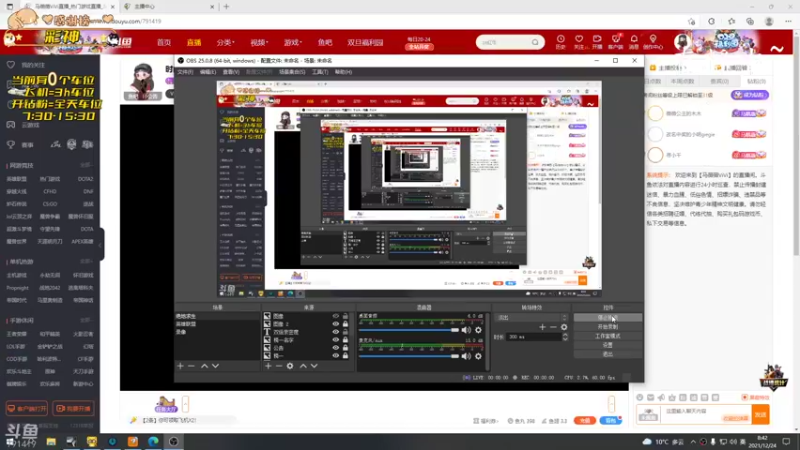Move the selected source up

coord(303,366)
